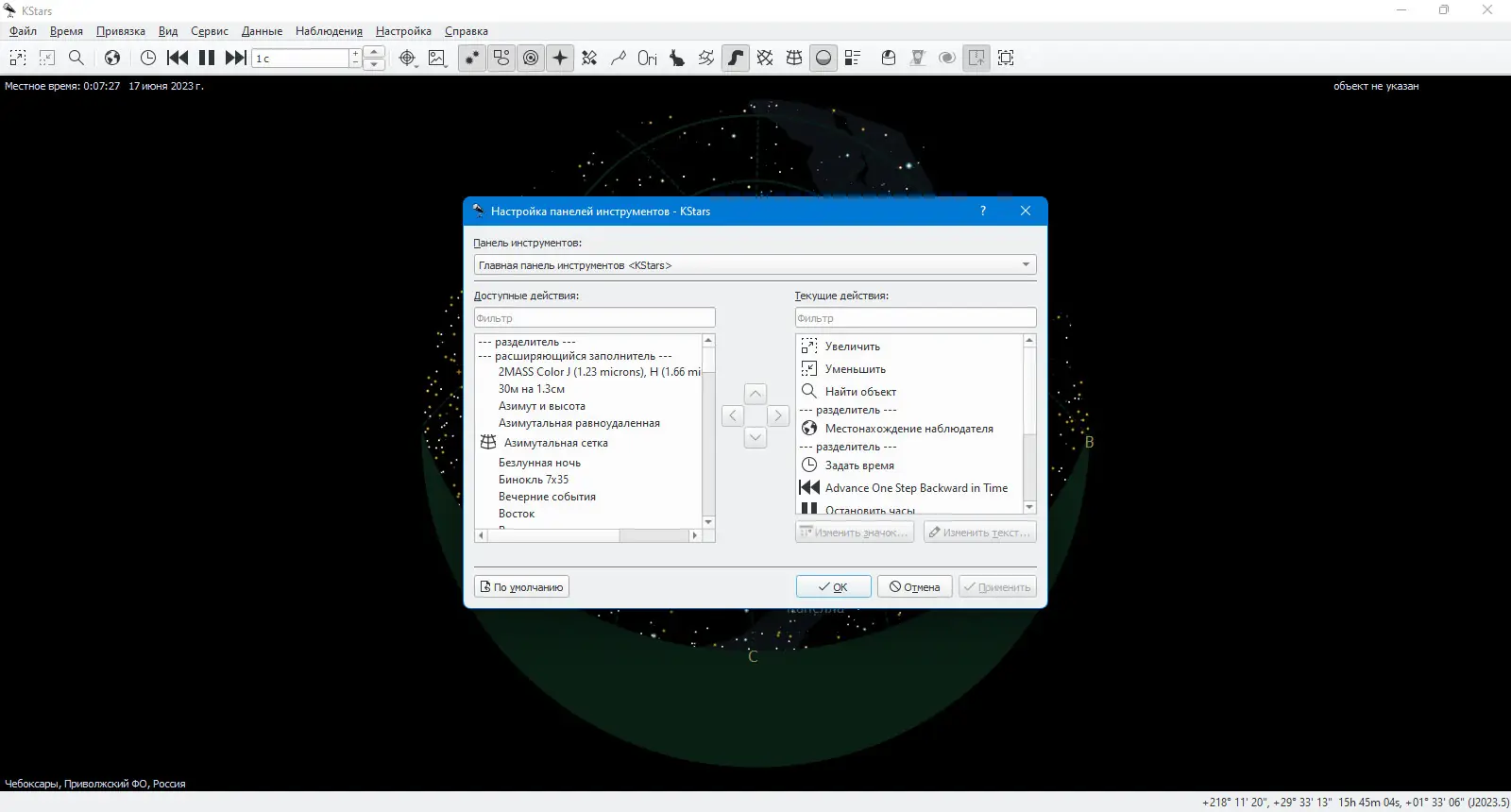Toggle constellation names (Ori icon)
1511x812 pixels.
(648, 58)
